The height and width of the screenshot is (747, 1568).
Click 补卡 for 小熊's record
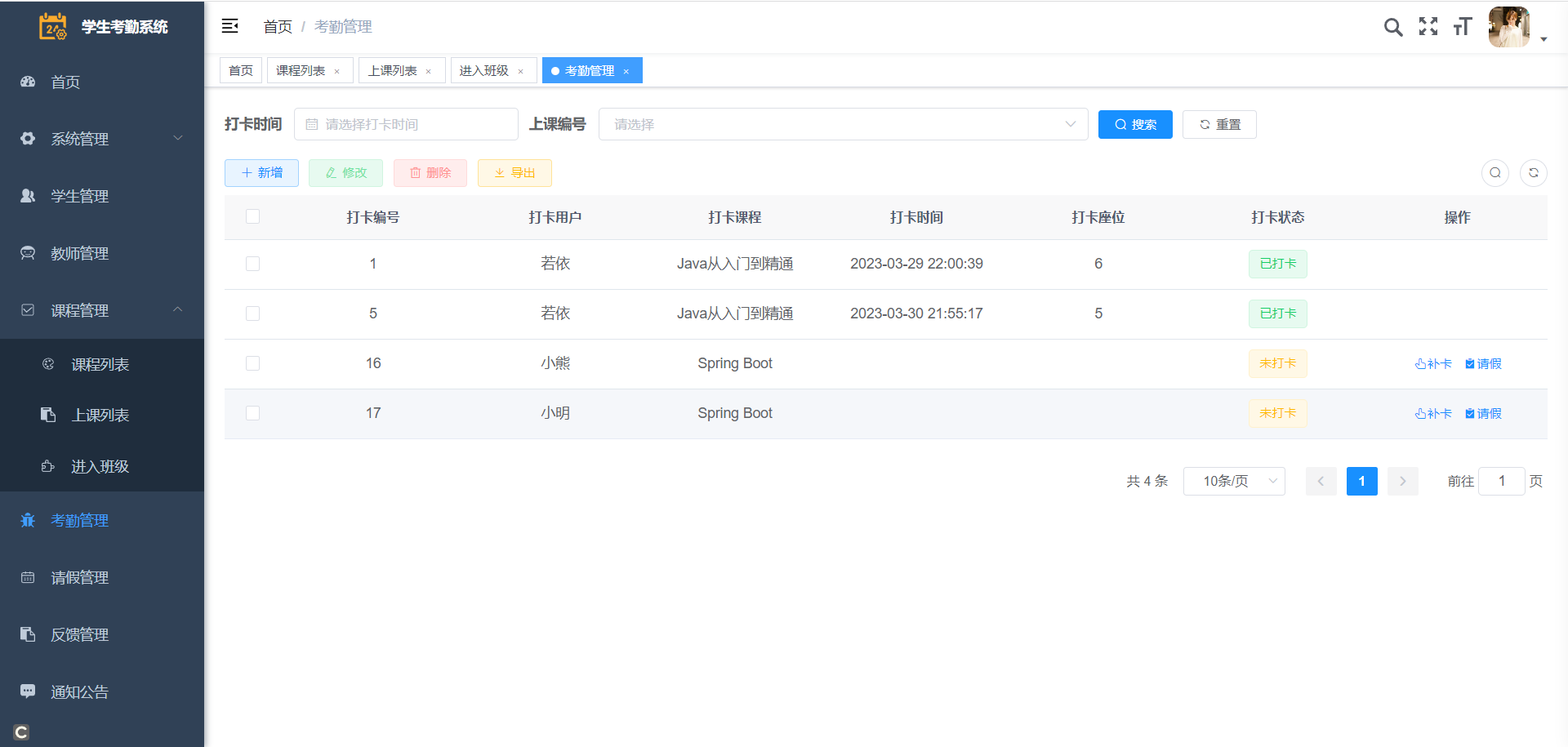1433,363
